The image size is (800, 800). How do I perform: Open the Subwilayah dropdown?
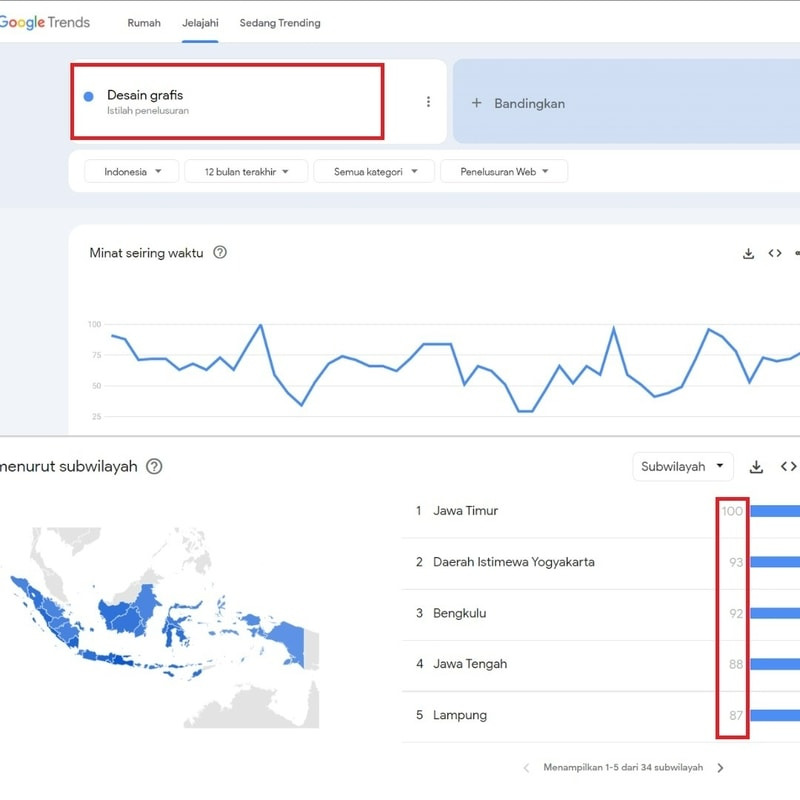tap(683, 466)
